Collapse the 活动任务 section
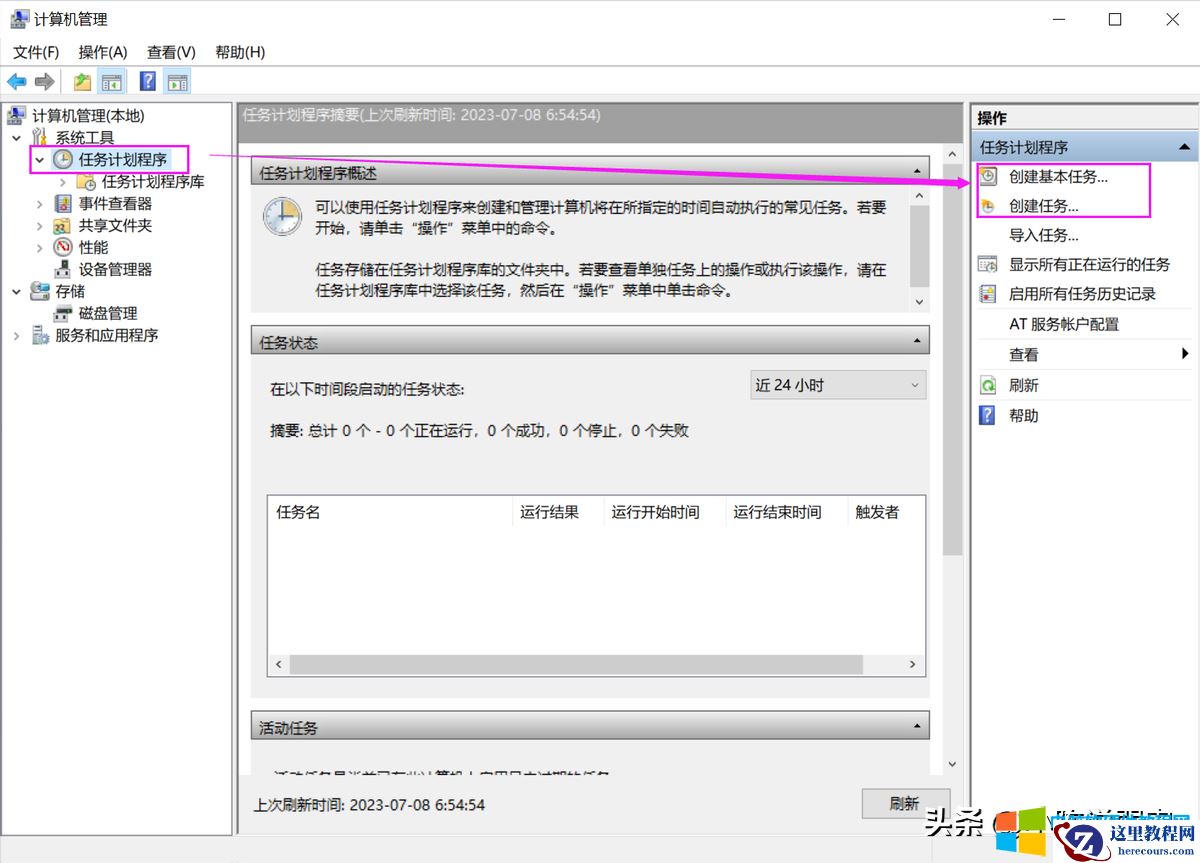 [x=916, y=726]
